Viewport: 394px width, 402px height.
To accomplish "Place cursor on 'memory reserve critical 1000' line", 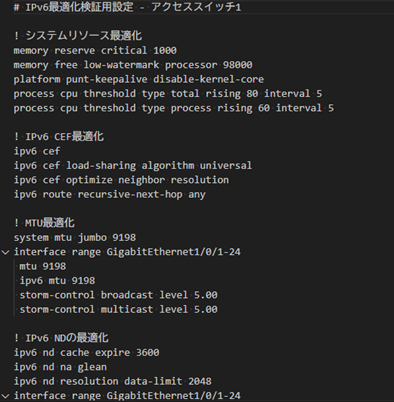I will point(95,51).
